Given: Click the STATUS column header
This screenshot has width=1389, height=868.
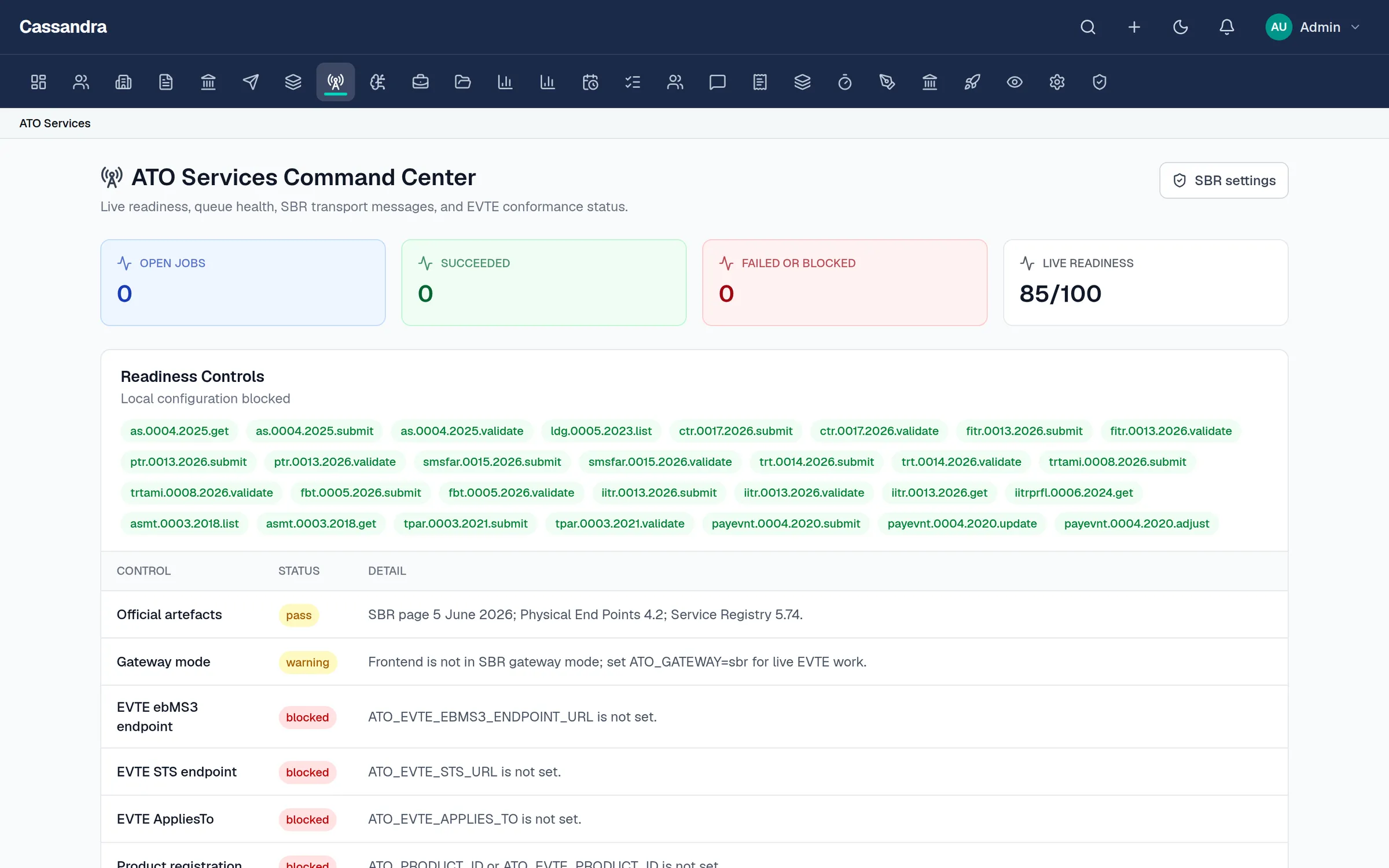Looking at the screenshot, I should coord(299,571).
